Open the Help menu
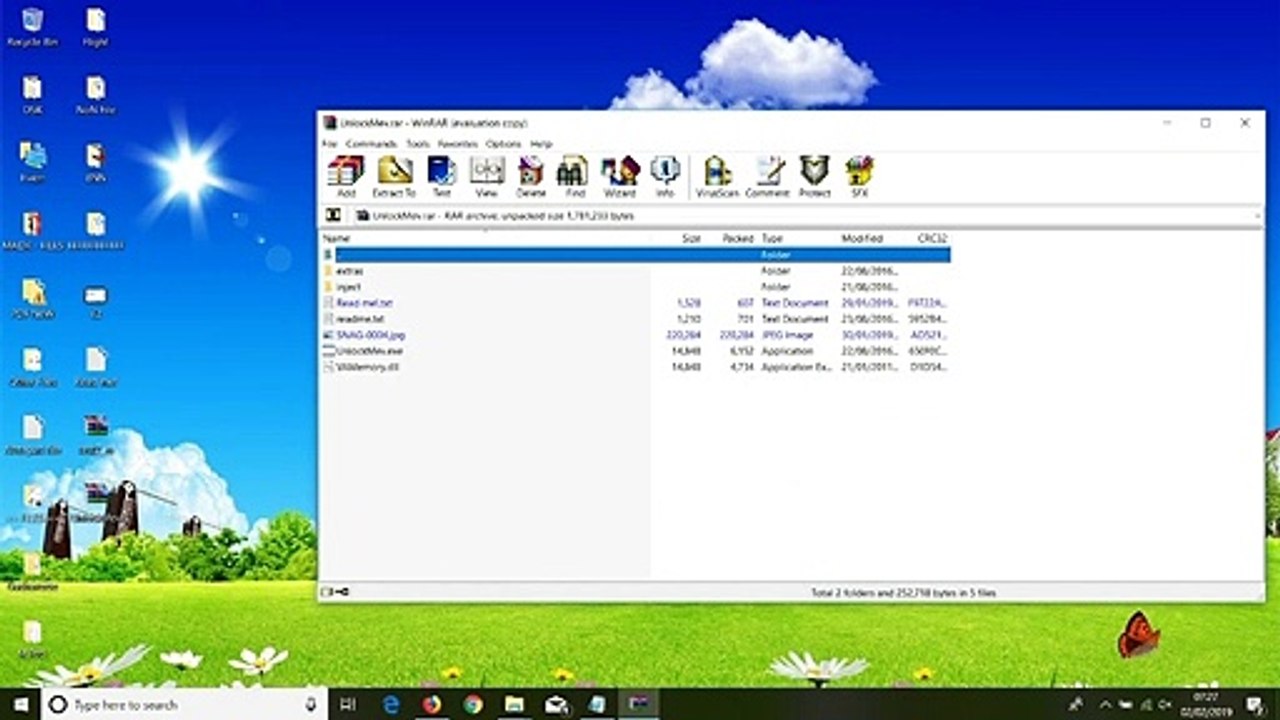Viewport: 1280px width, 720px height. tap(541, 144)
